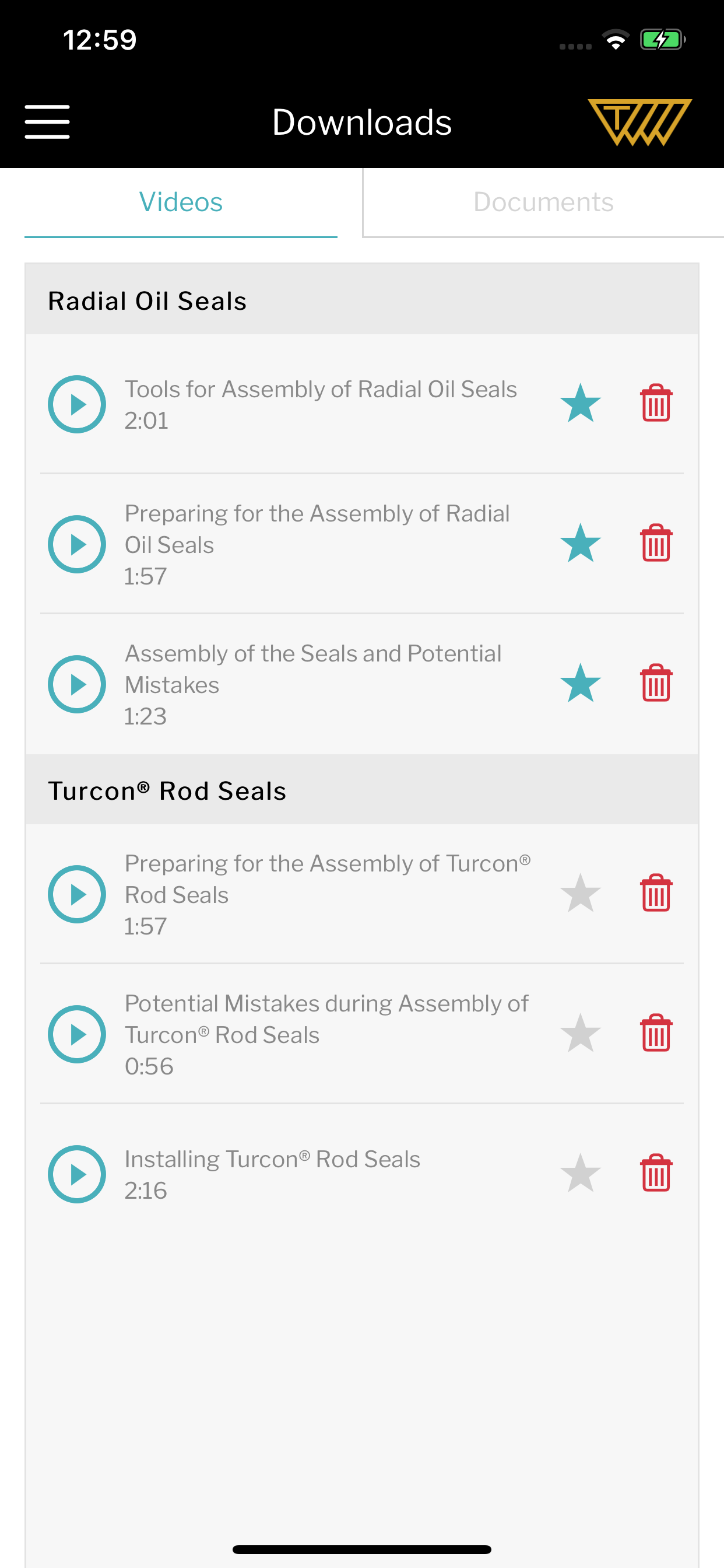Switch to the Documents tab

(543, 202)
